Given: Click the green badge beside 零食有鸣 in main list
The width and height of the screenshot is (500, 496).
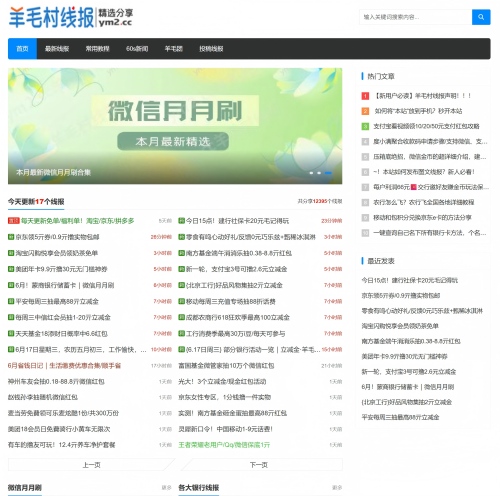Looking at the screenshot, I should point(181,237).
